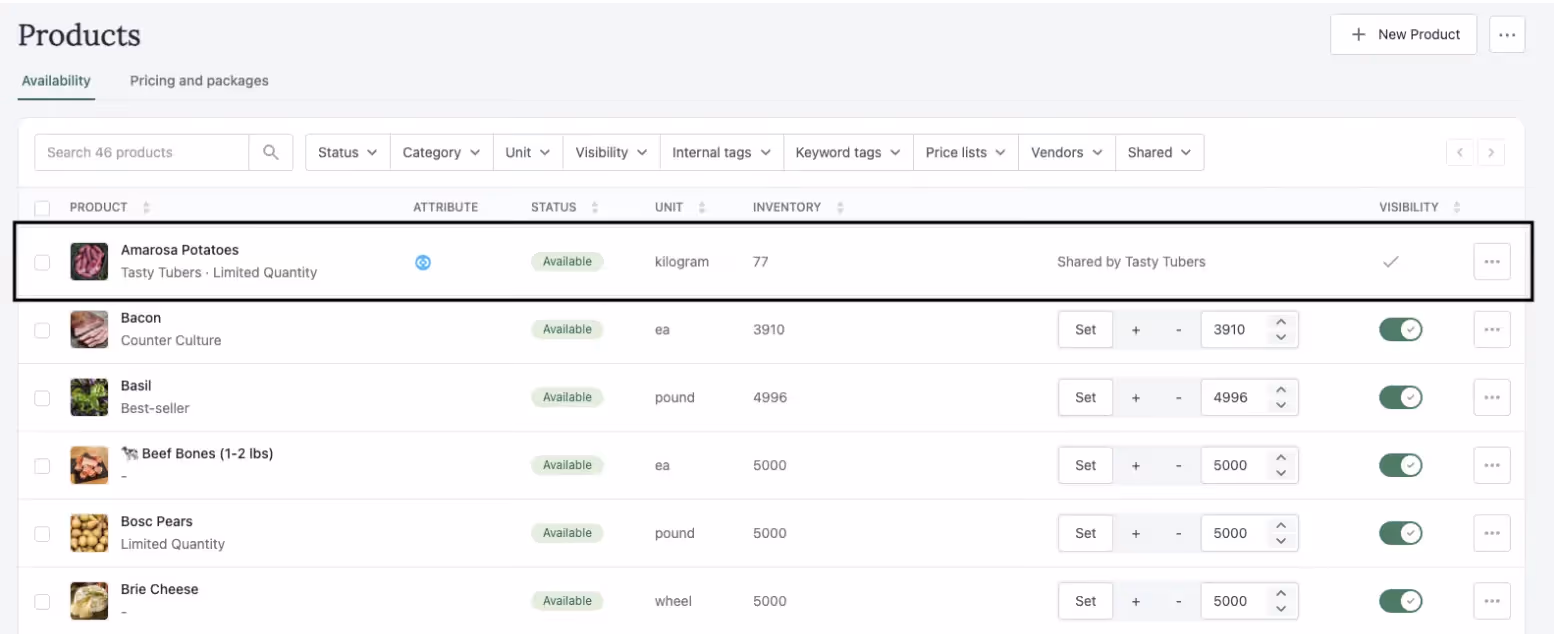
Task: Click the plus button in the Brie Cheese row
Action: click(1136, 601)
